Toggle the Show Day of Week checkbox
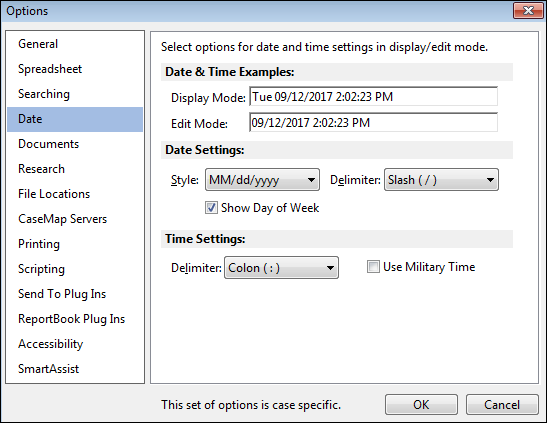Image resolution: width=547 pixels, height=423 pixels. (x=211, y=208)
